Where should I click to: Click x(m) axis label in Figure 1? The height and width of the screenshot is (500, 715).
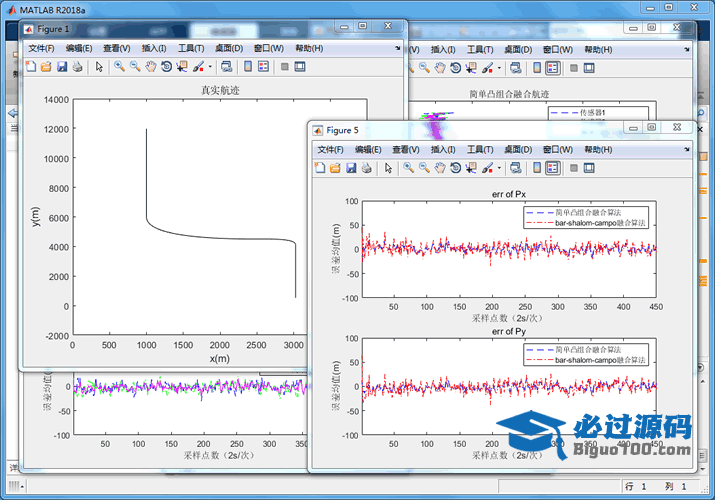(x=219, y=358)
